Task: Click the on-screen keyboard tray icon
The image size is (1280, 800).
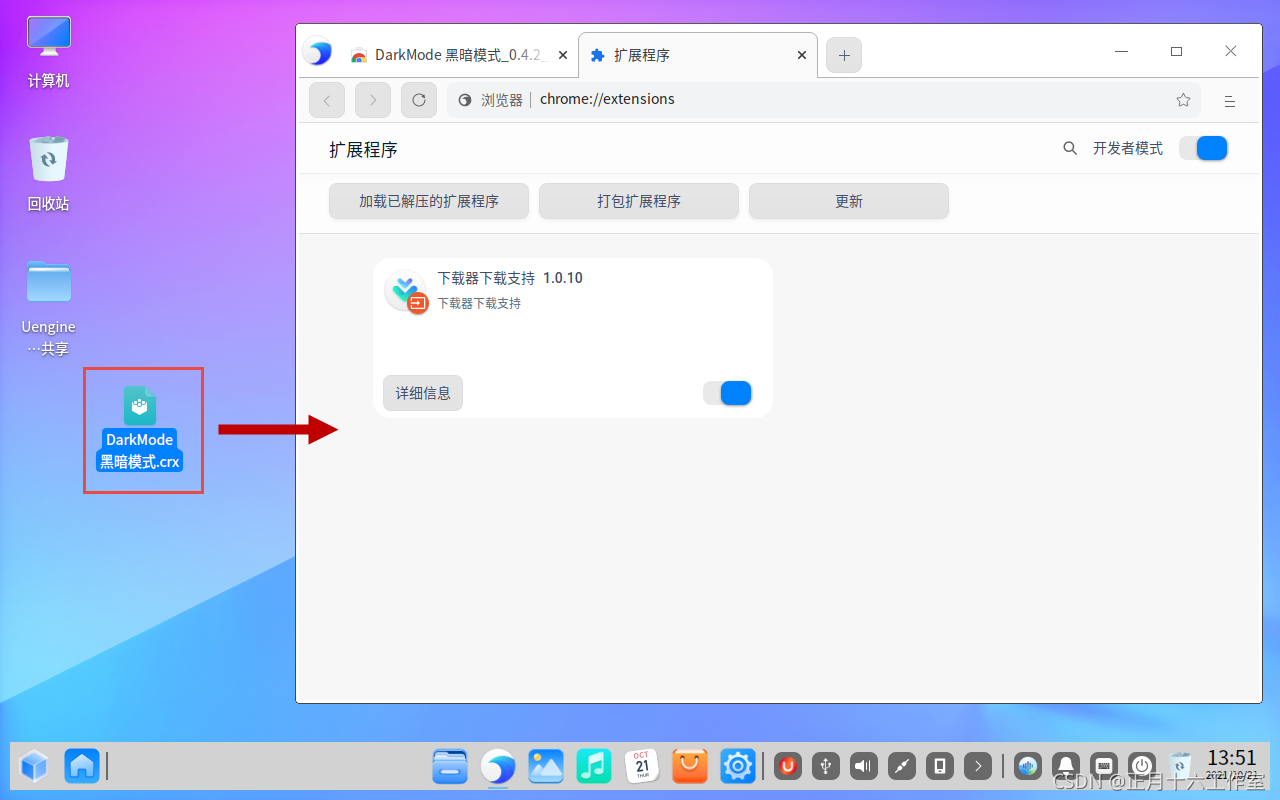Action: [x=1104, y=767]
